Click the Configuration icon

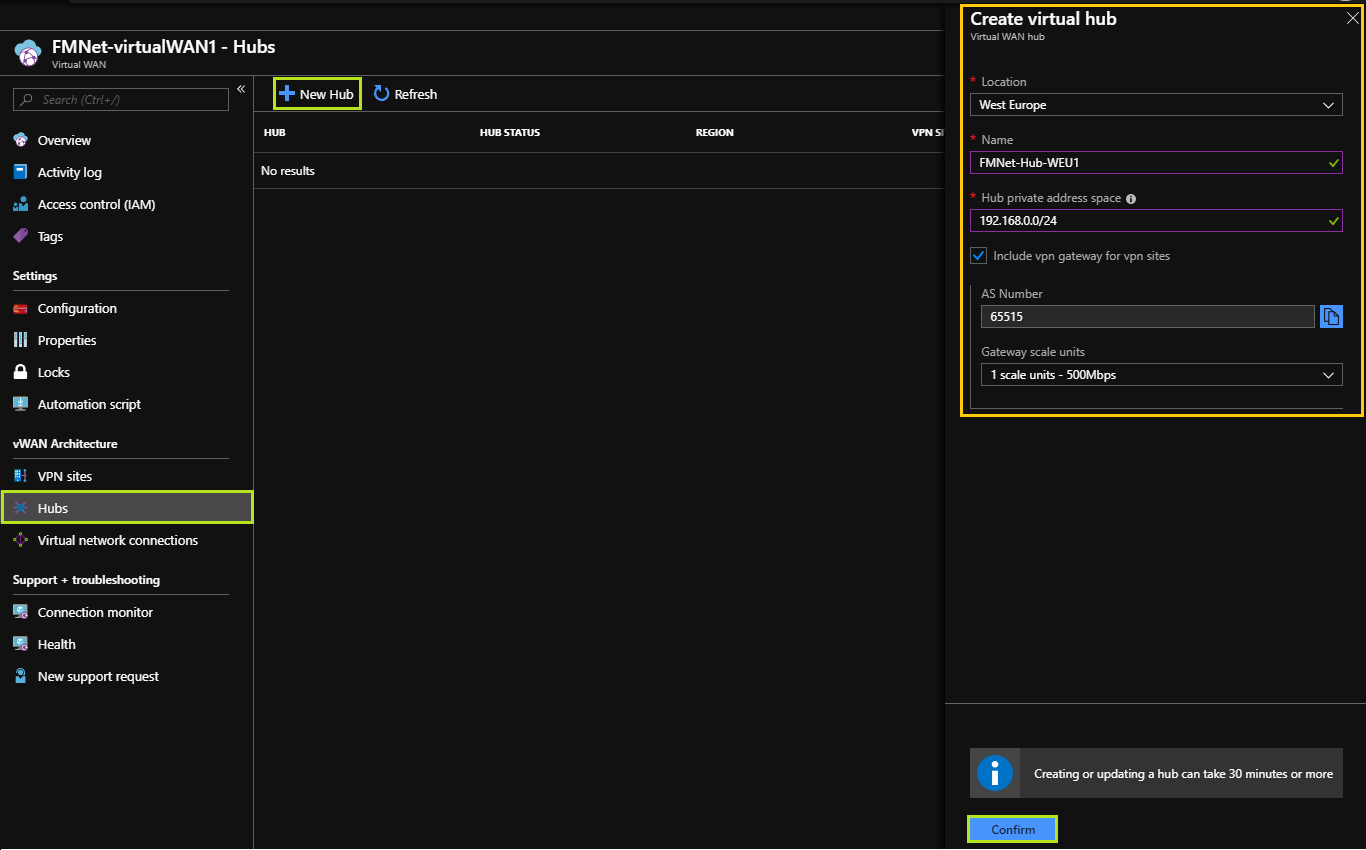pos(20,308)
